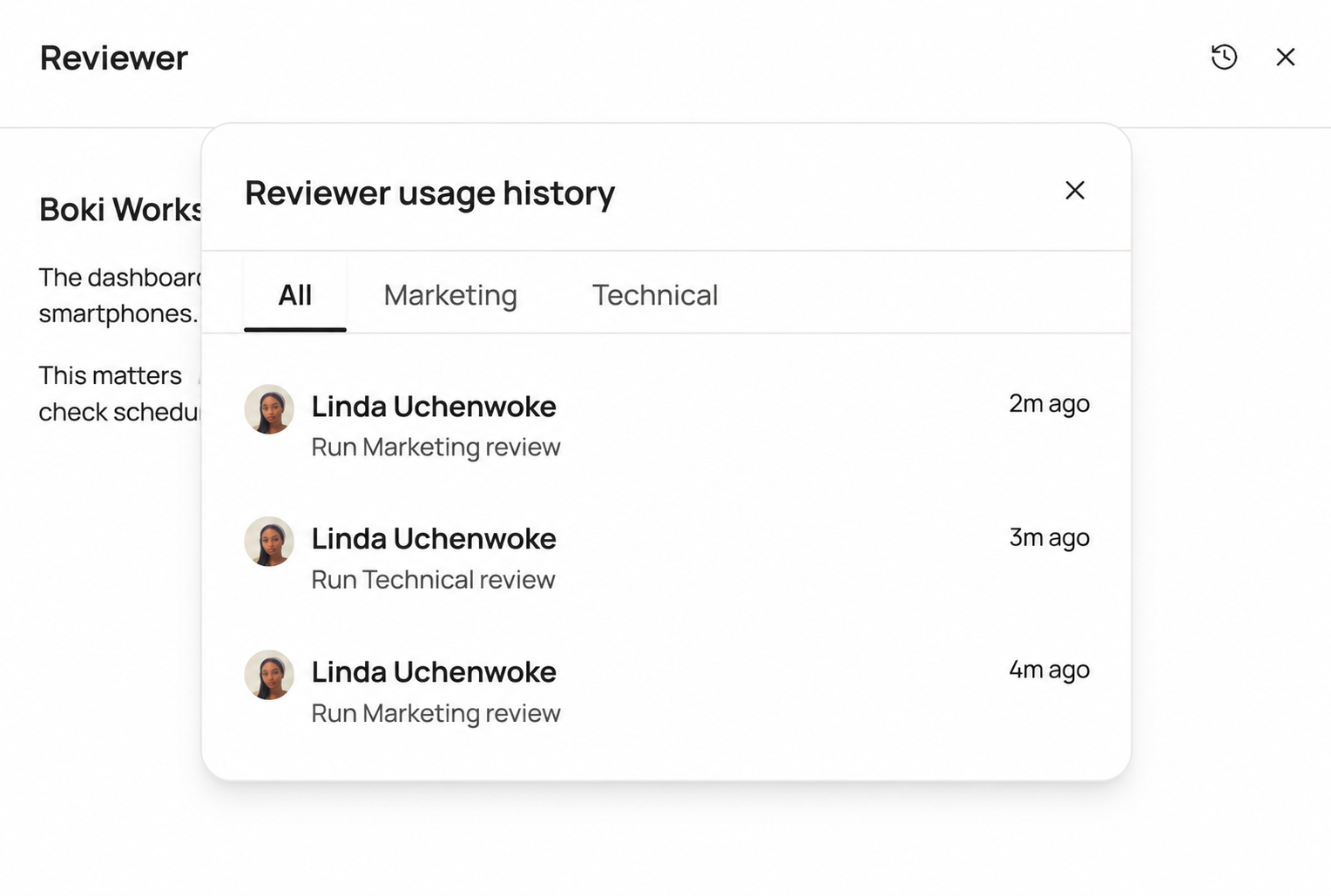Viewport: 1331px width, 896px height.
Task: Open Linda Uchenwoke name from 4m ago
Action: tap(434, 672)
